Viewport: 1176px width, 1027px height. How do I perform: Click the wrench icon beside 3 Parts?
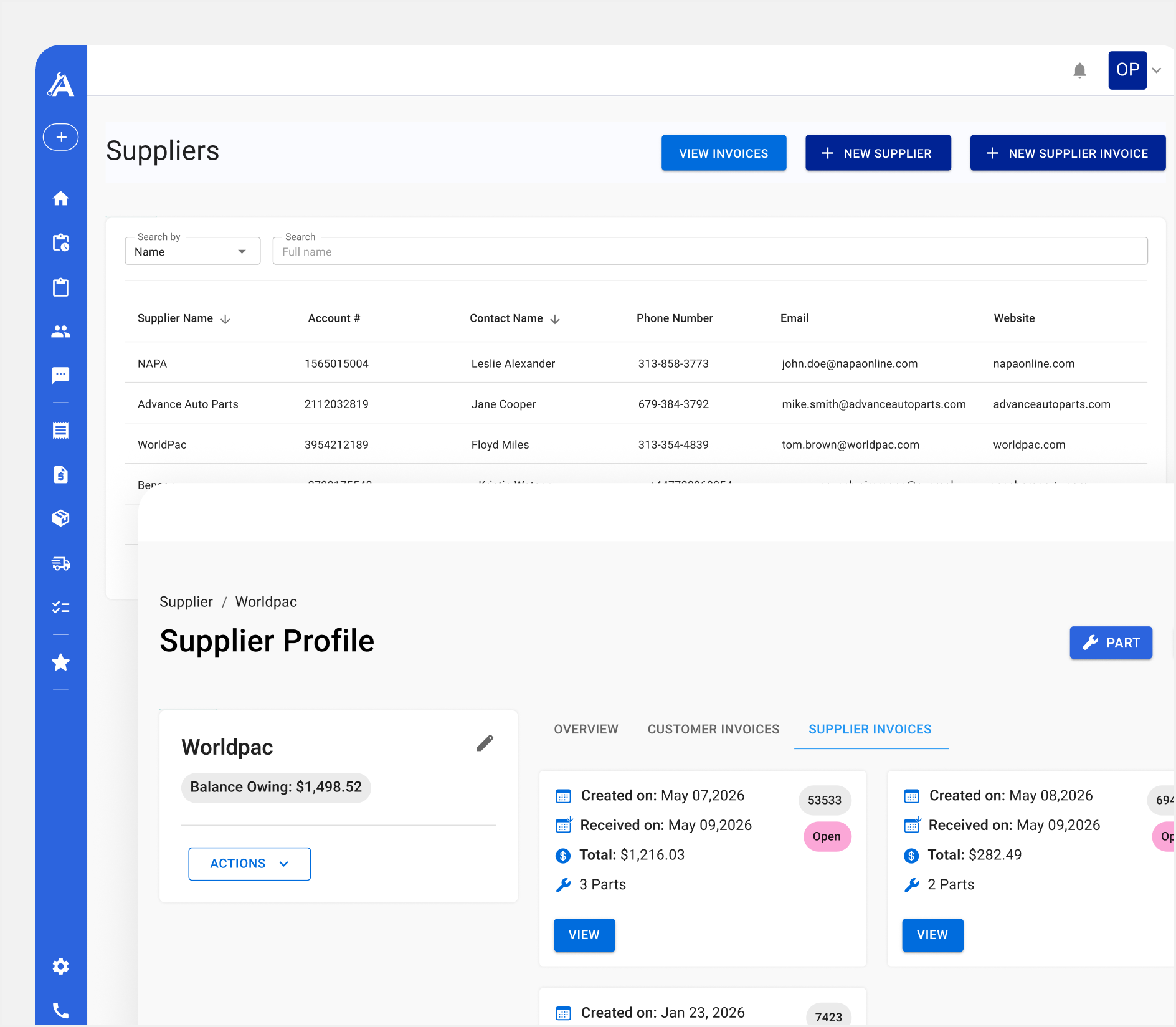[563, 885]
